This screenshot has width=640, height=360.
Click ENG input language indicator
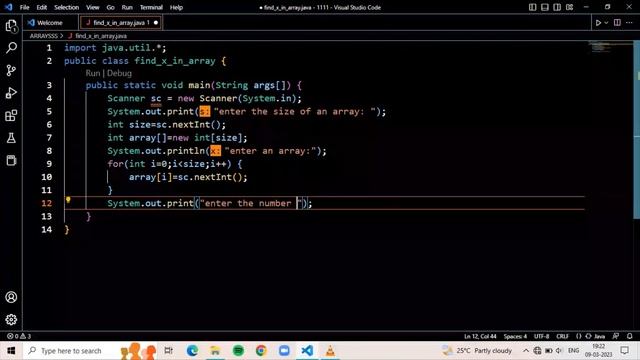tap(573, 351)
